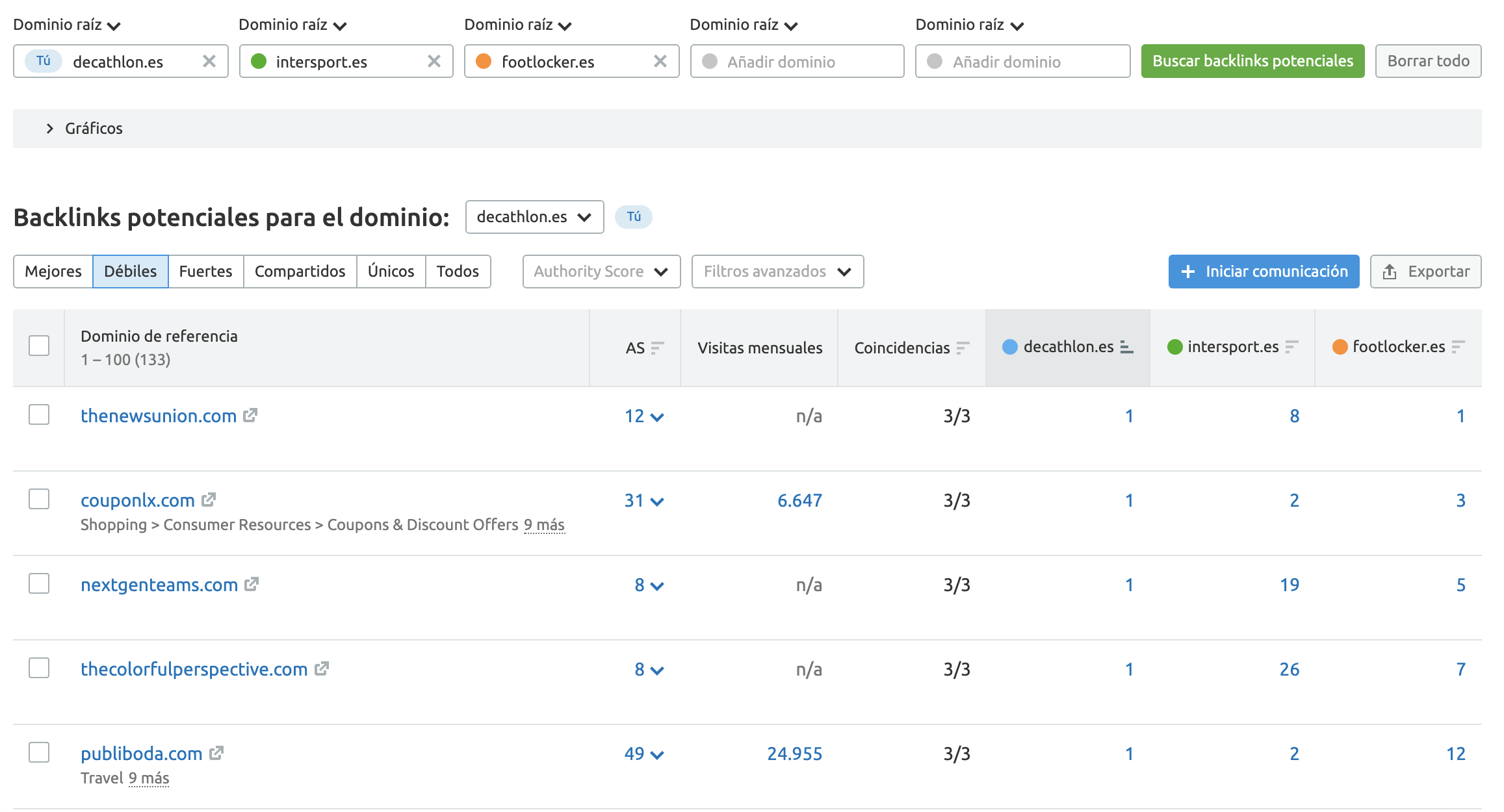Open Filtros avanzados dropdown
This screenshot has width=1504, height=812.
pyautogui.click(x=777, y=272)
